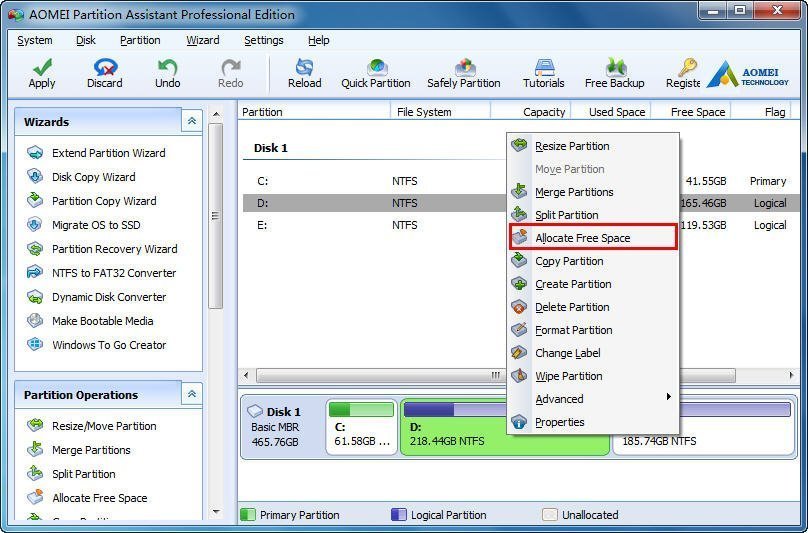Screen dimensions: 808x533
Task: Select Delete Partition in context menu
Action: [593, 307]
